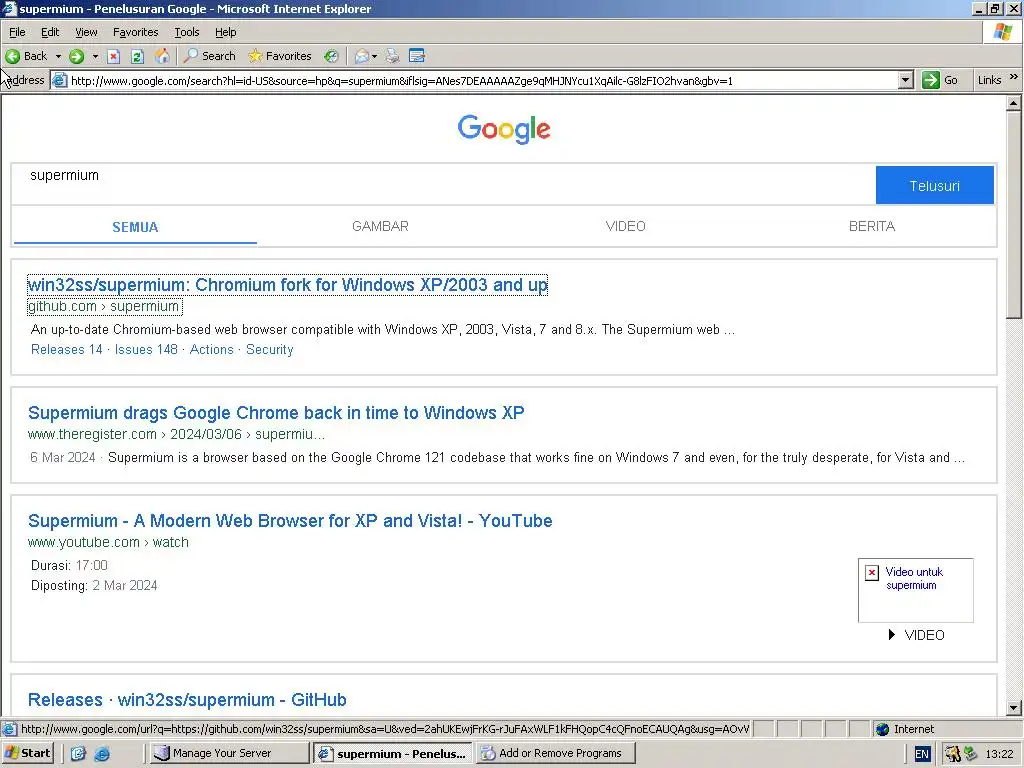Image resolution: width=1024 pixels, height=768 pixels.
Task: Click the Mail envelope icon
Action: tap(361, 56)
